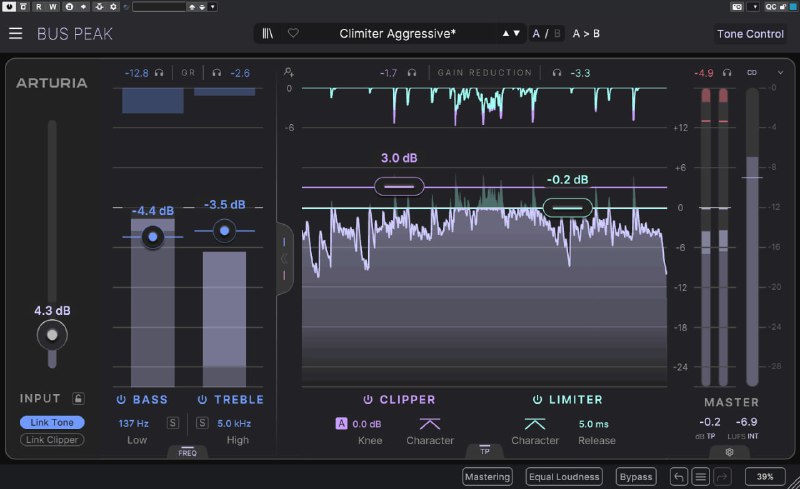Viewport: 800px width, 489px height.
Task: Enable host Read automation R button
Action: coord(39,7)
